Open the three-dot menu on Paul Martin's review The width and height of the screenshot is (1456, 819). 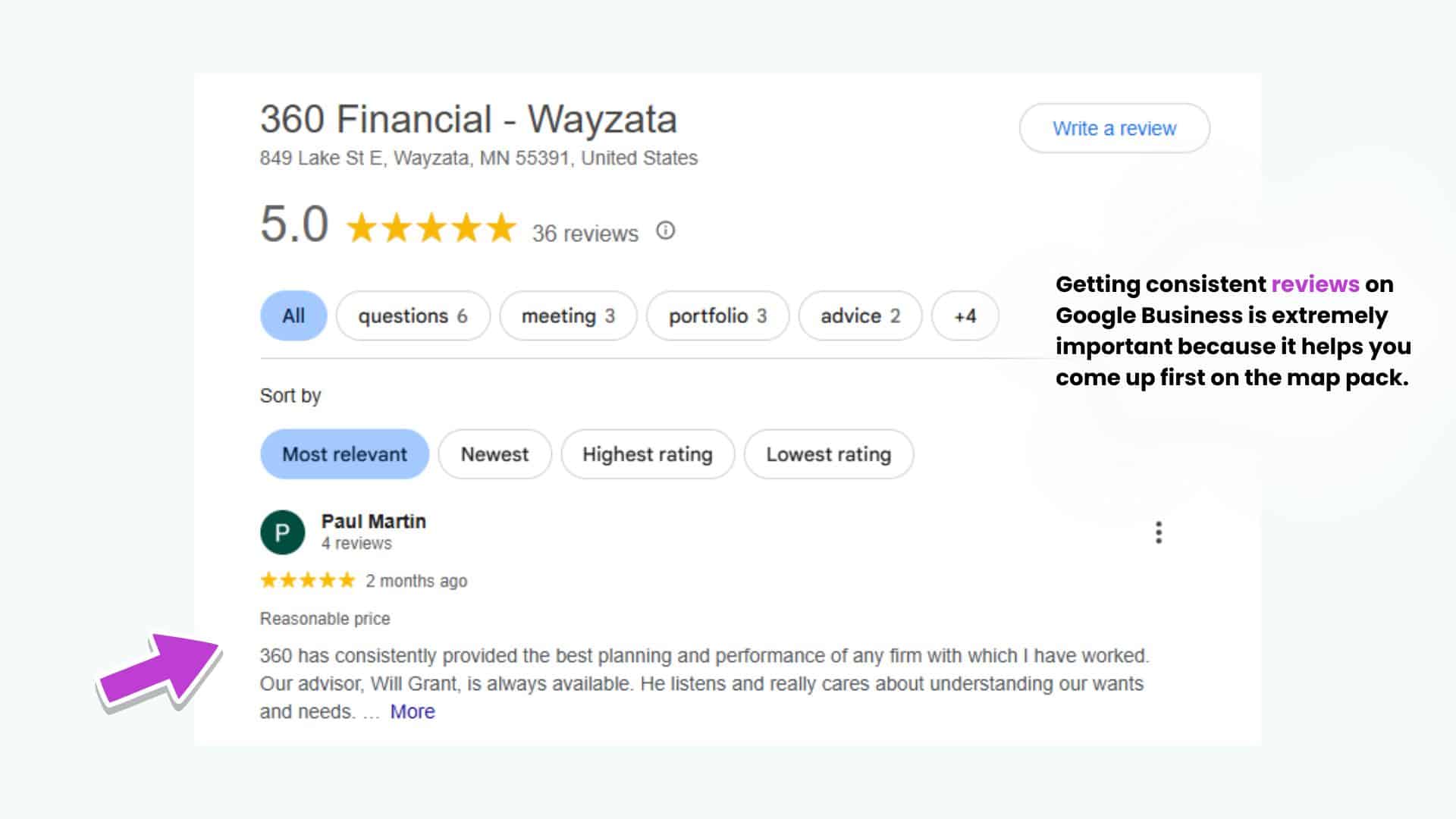pyautogui.click(x=1158, y=534)
